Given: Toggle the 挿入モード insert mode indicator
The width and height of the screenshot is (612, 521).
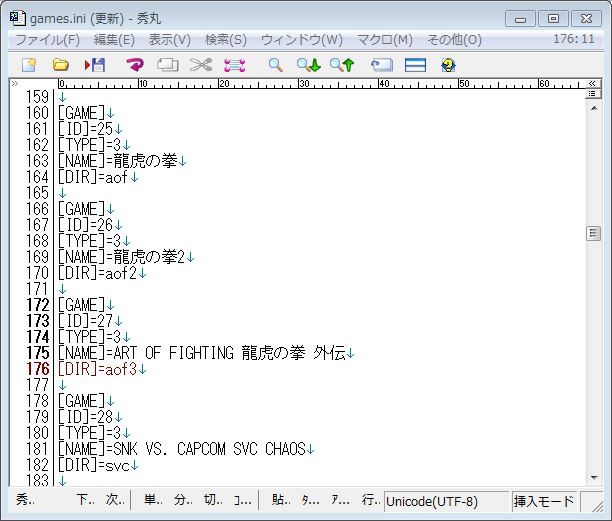Looking at the screenshot, I should point(544,501).
